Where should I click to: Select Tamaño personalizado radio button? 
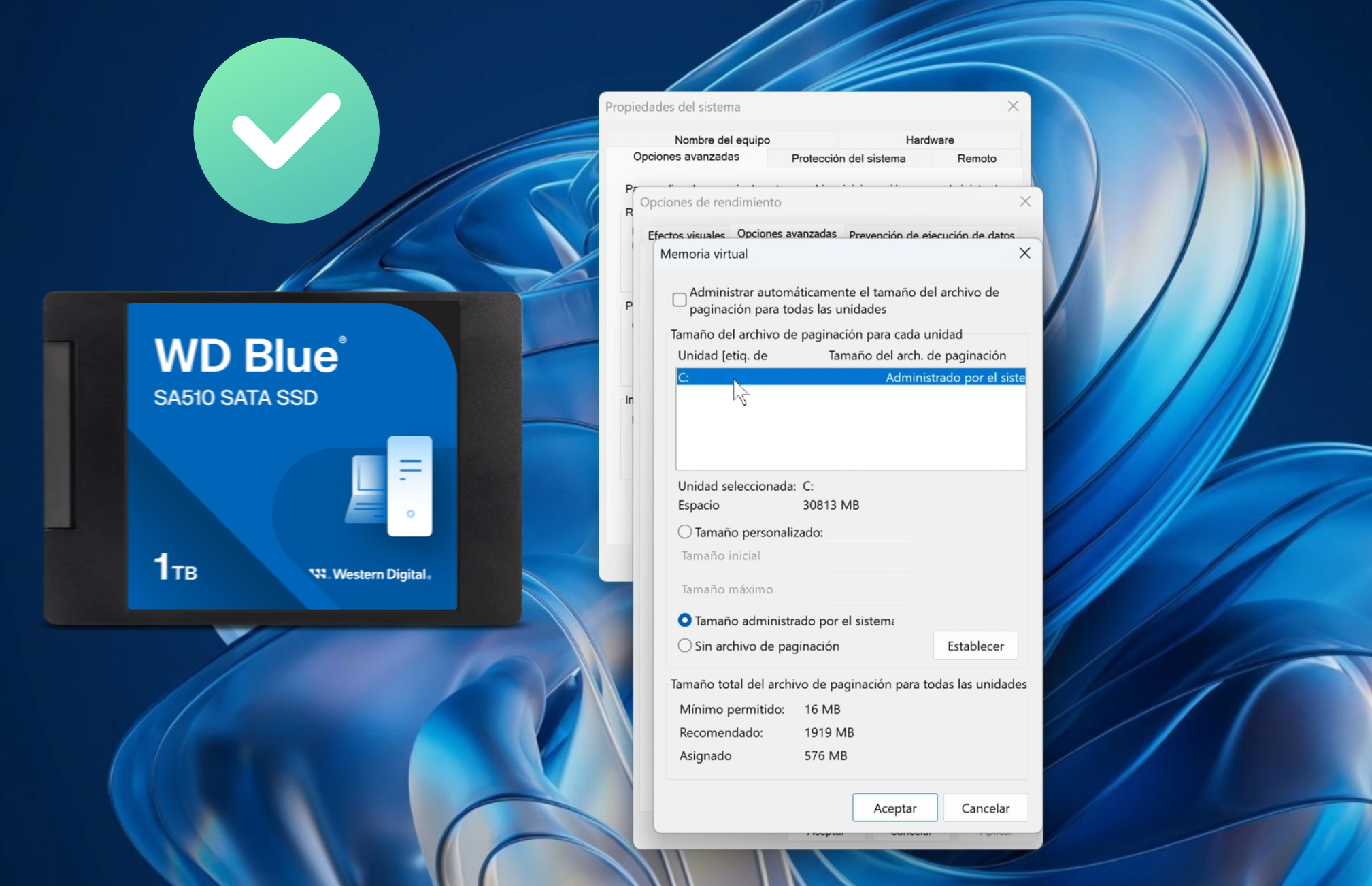pyautogui.click(x=684, y=531)
